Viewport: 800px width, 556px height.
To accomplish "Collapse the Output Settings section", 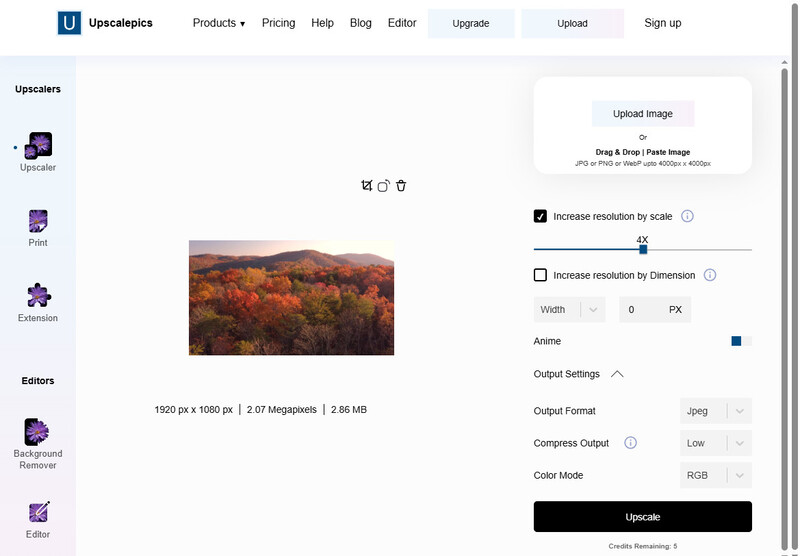I will click(617, 374).
